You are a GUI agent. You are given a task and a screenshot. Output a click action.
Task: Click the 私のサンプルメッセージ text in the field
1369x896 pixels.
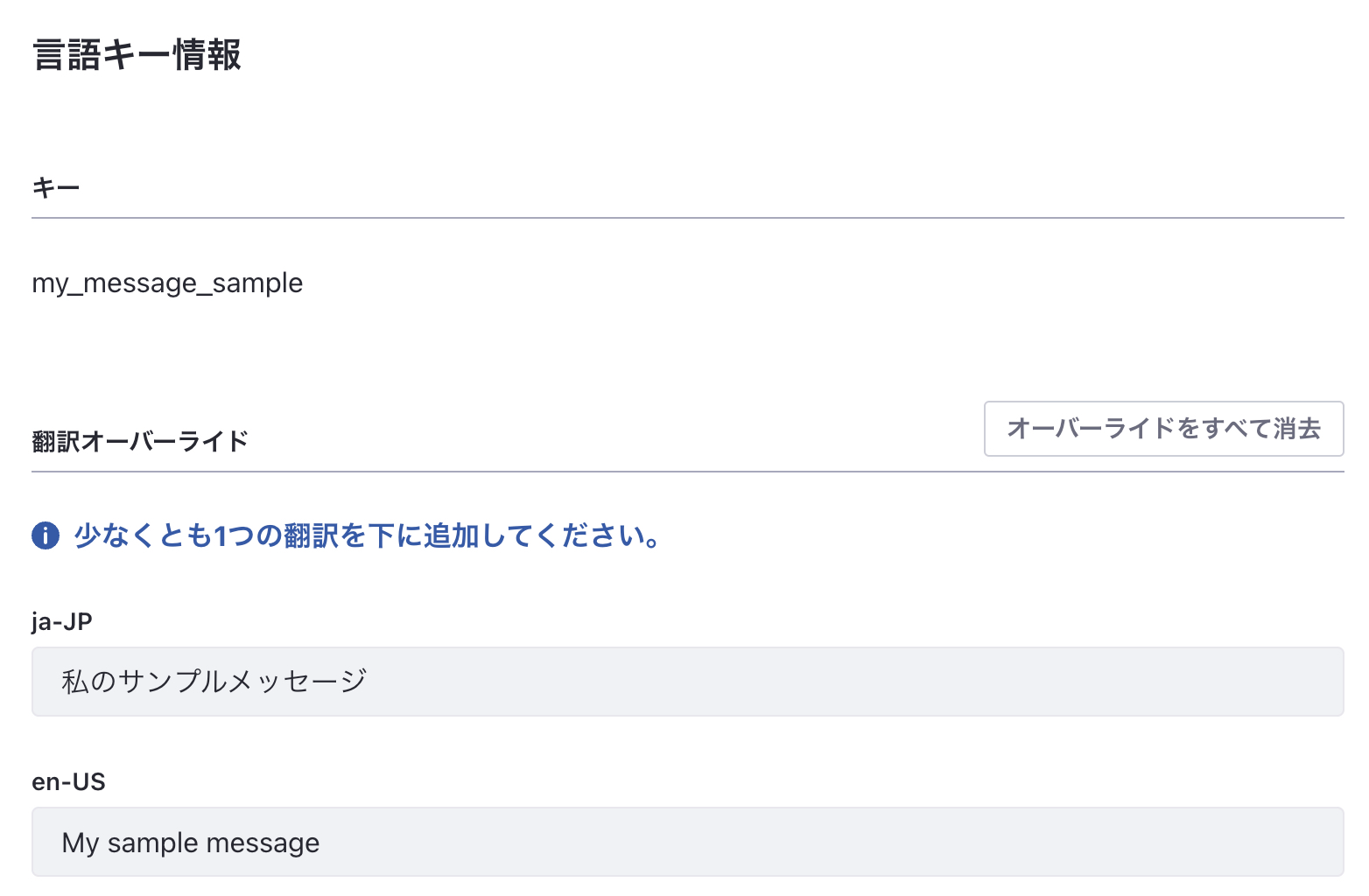[214, 682]
